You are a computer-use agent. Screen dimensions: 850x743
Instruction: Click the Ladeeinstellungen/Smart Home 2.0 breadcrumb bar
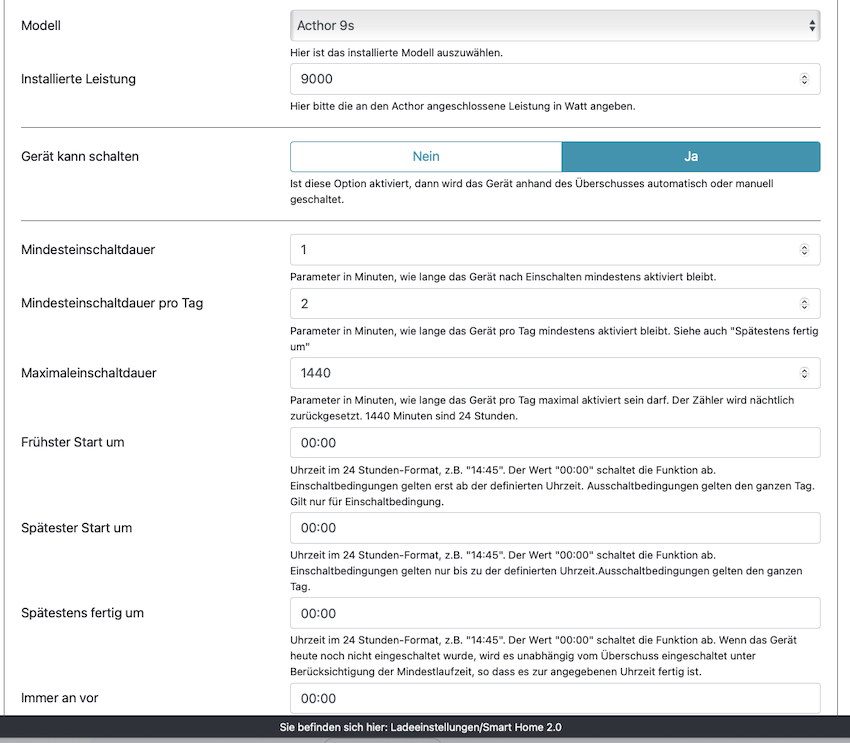point(427,728)
